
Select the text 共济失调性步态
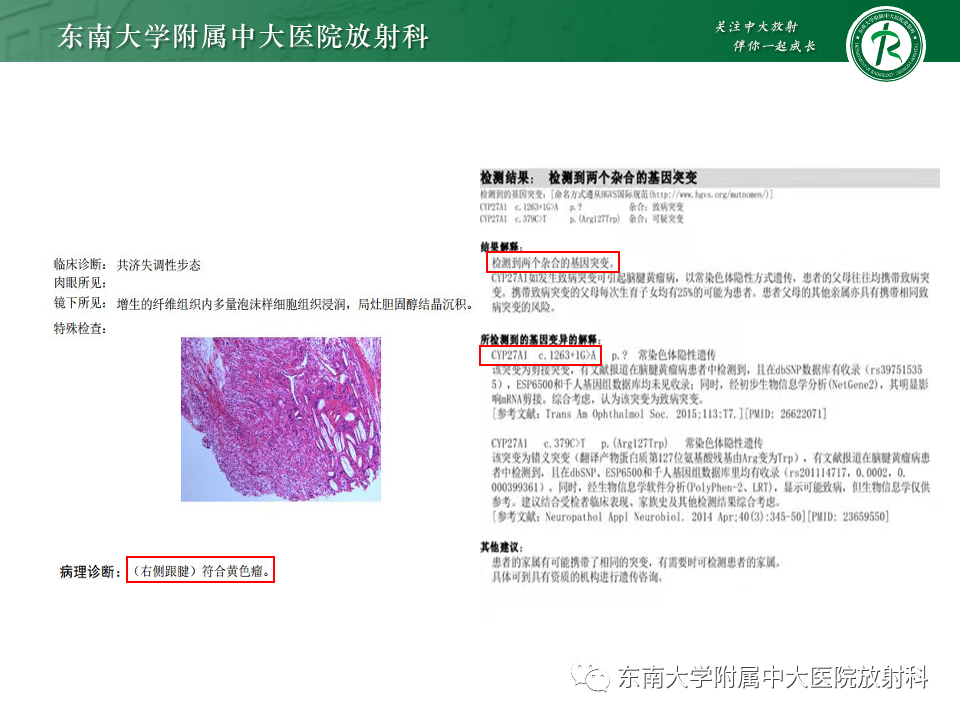tap(159, 265)
